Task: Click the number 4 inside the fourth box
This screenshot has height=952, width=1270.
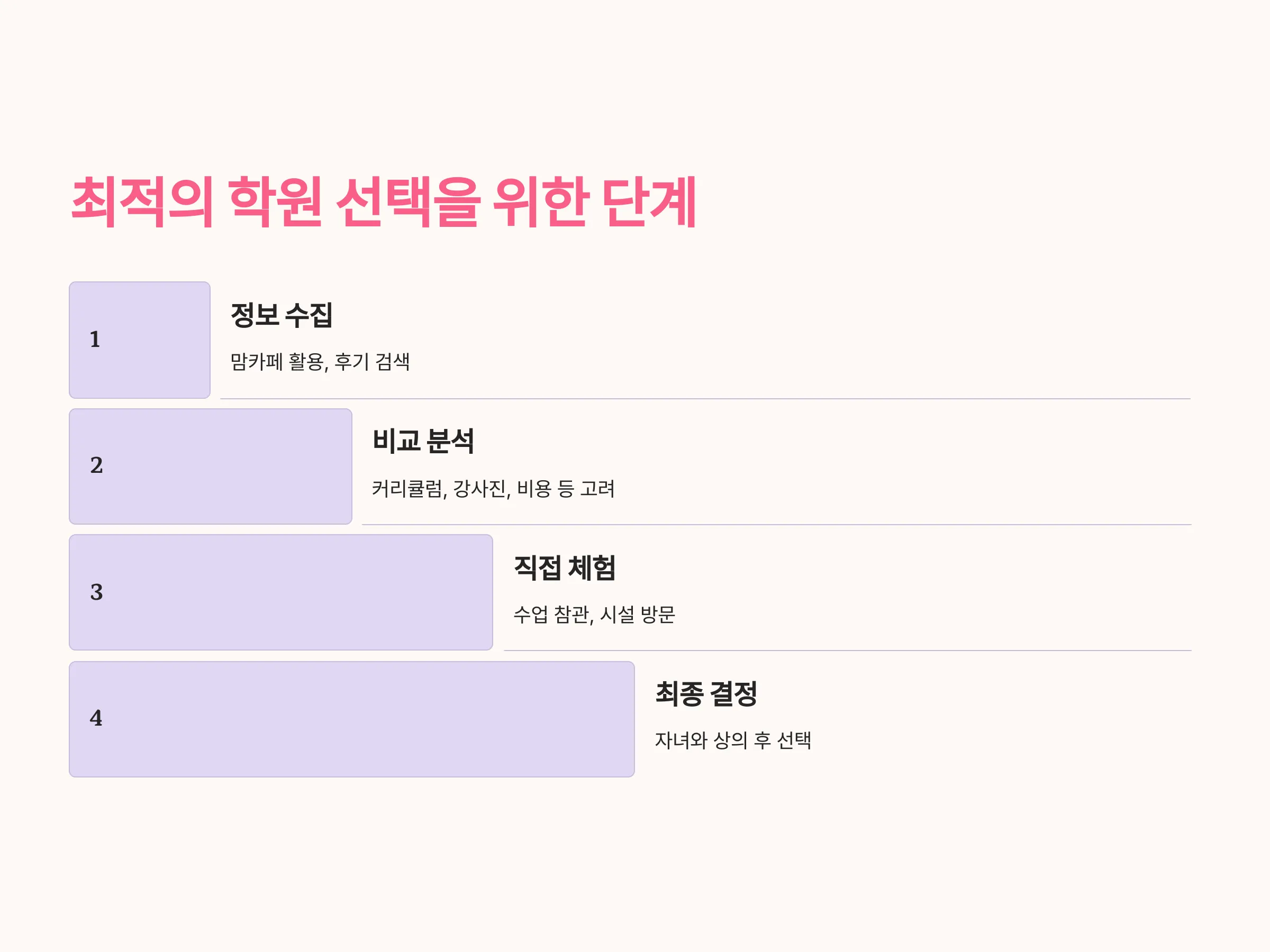Action: (96, 718)
